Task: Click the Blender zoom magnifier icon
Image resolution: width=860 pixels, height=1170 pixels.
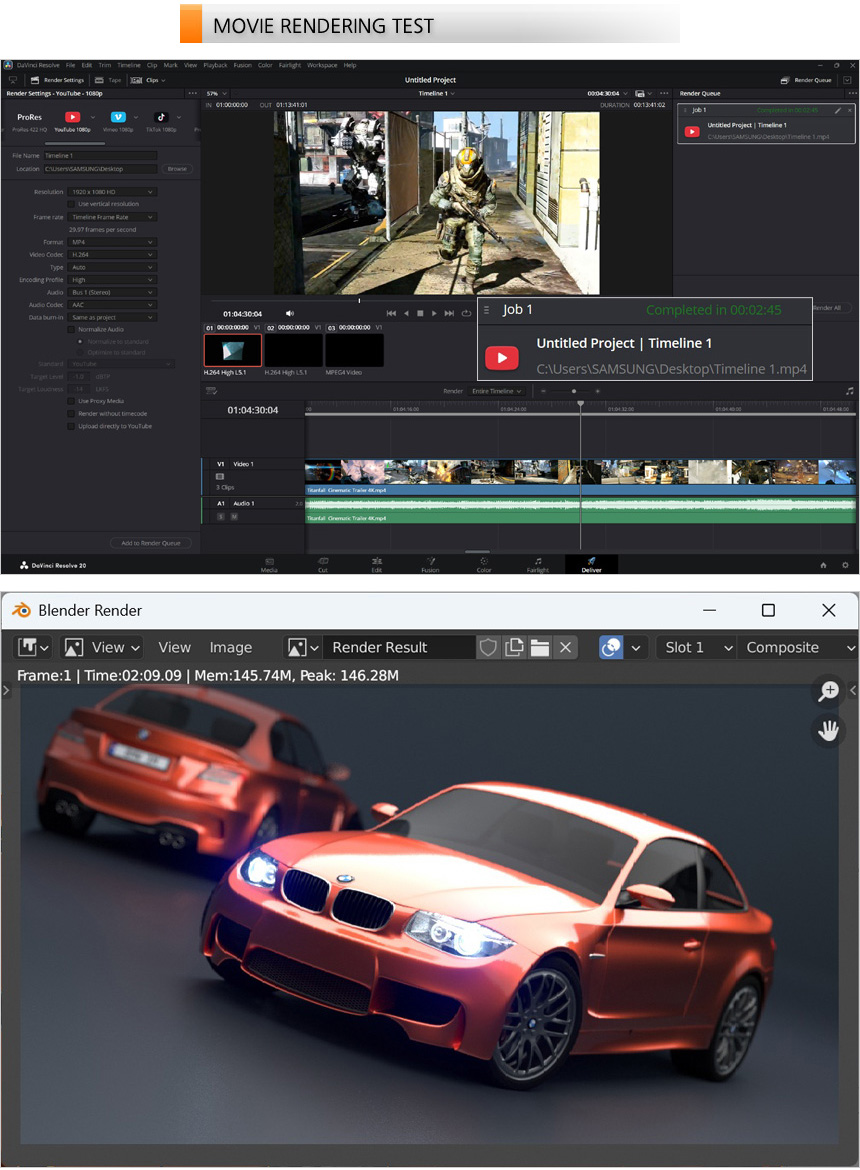Action: pyautogui.click(x=828, y=691)
